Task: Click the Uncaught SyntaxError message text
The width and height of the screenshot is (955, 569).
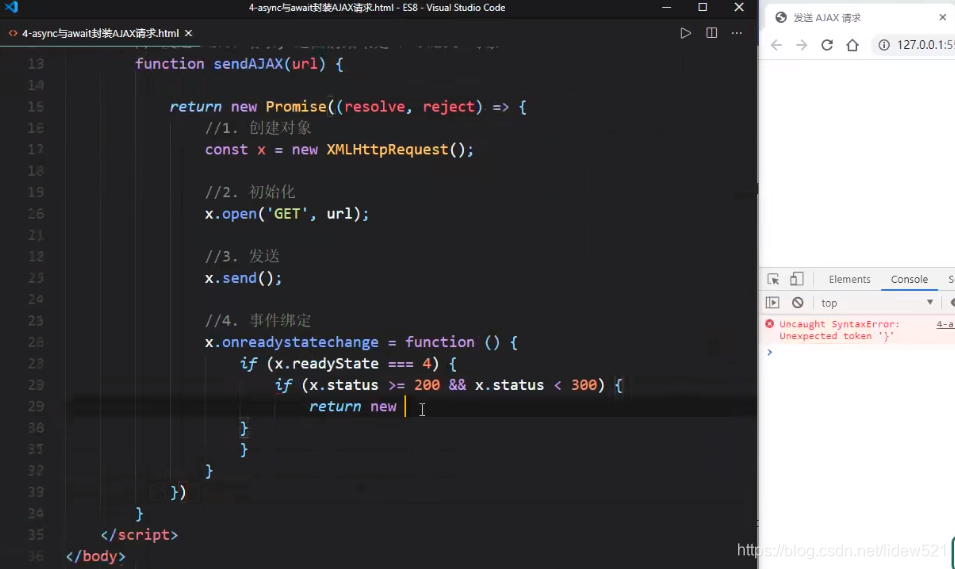Action: [x=839, y=330]
